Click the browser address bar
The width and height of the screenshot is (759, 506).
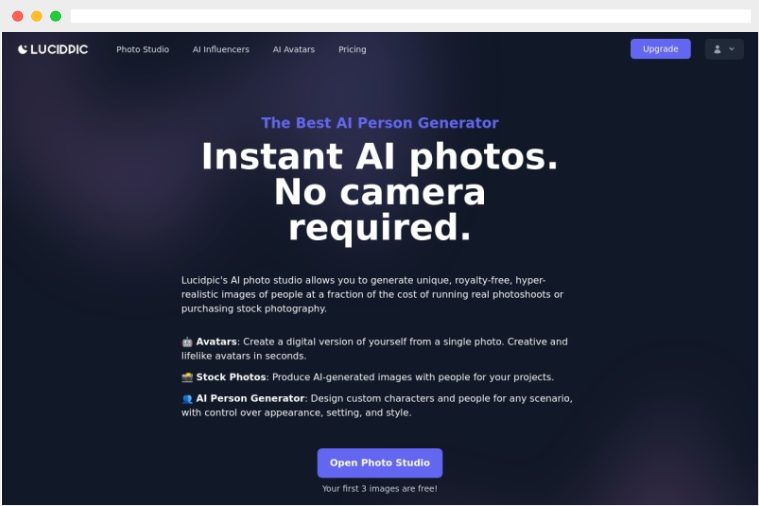tap(410, 16)
